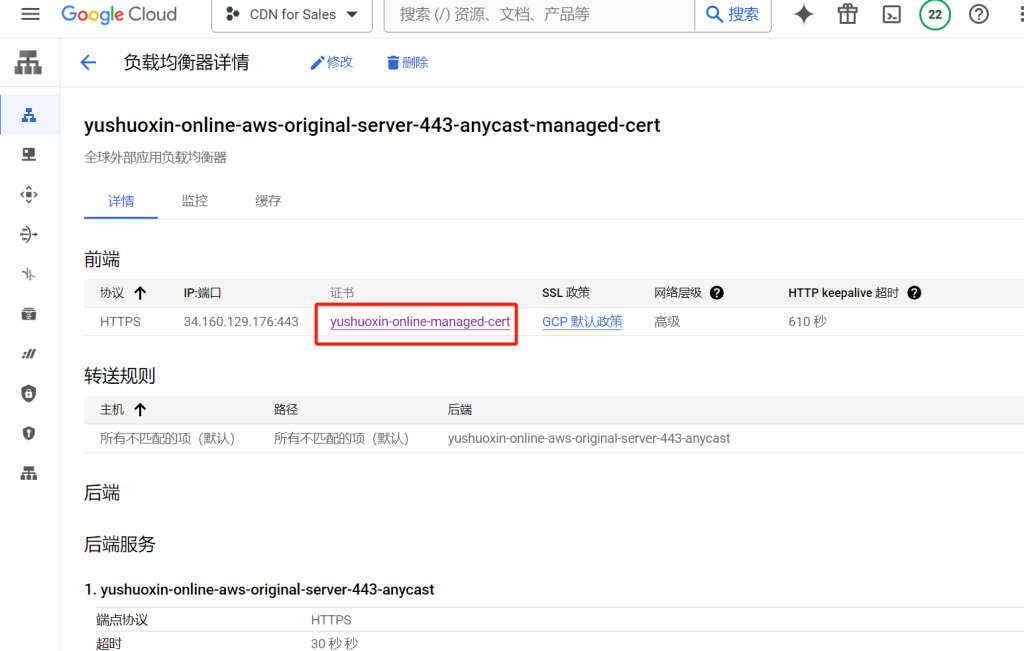This screenshot has width=1024, height=651.
Task: Sort frontend table by 协议 column arrow
Action: point(140,293)
